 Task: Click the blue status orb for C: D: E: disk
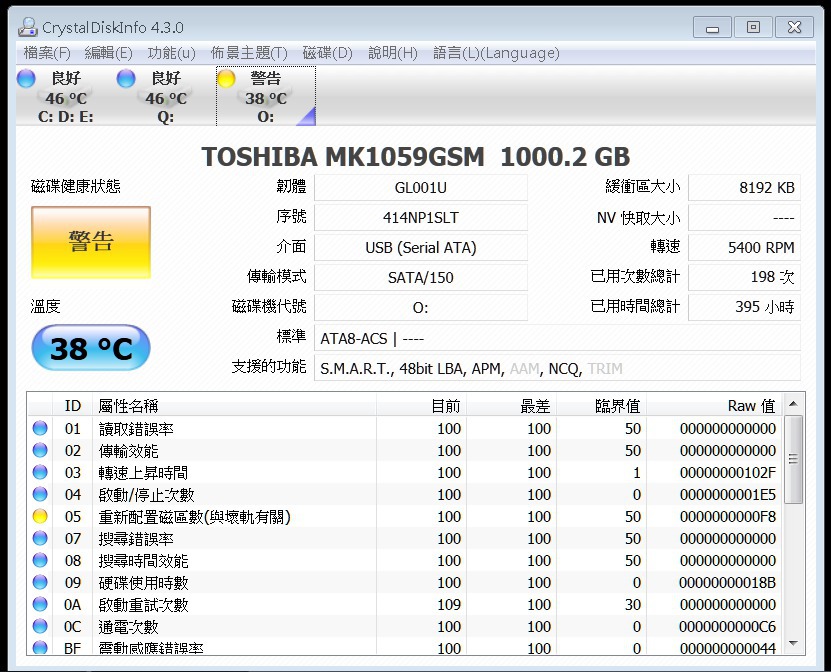coord(26,78)
